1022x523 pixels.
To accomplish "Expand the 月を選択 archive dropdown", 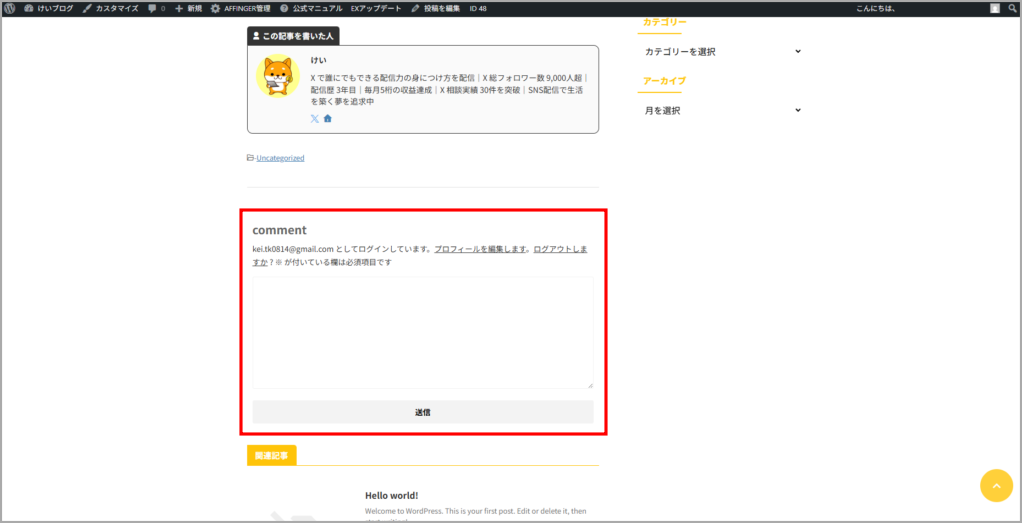I will [722, 110].
